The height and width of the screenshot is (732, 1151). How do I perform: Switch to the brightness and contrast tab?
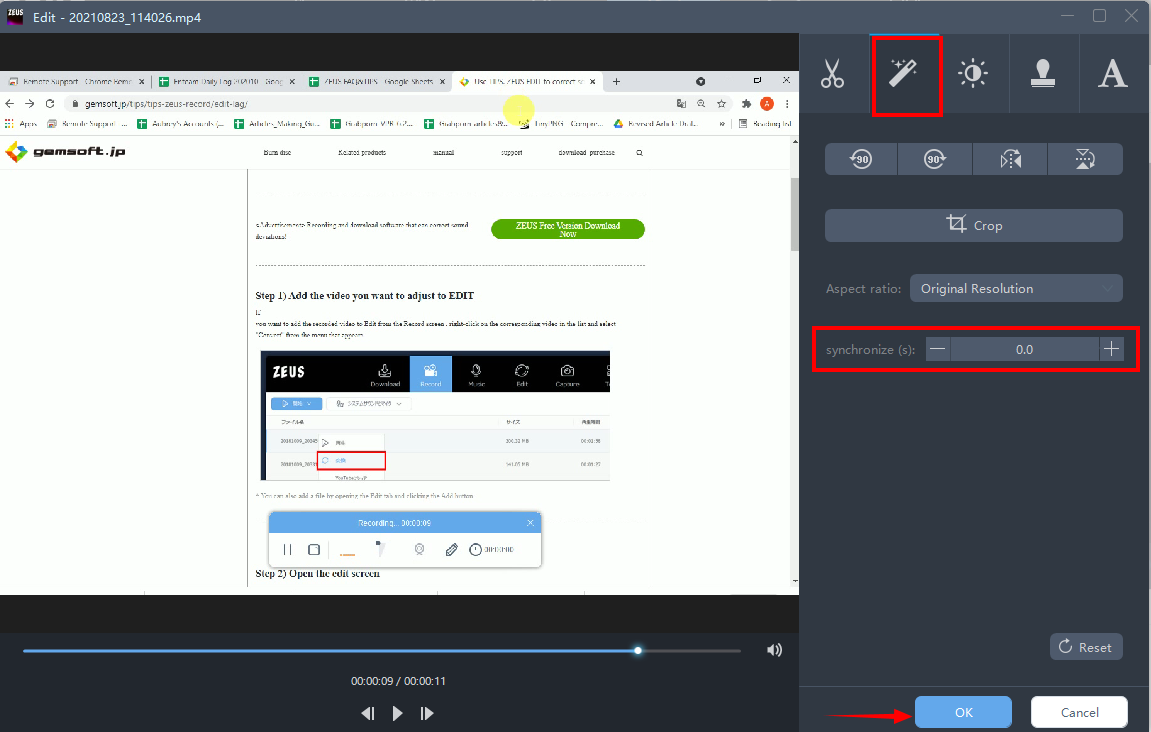973,73
